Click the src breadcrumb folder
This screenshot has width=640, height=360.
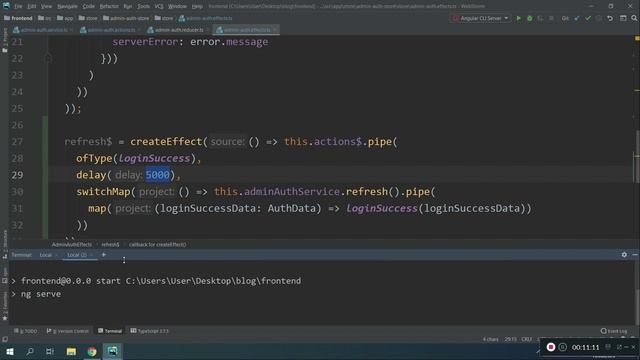[44, 18]
